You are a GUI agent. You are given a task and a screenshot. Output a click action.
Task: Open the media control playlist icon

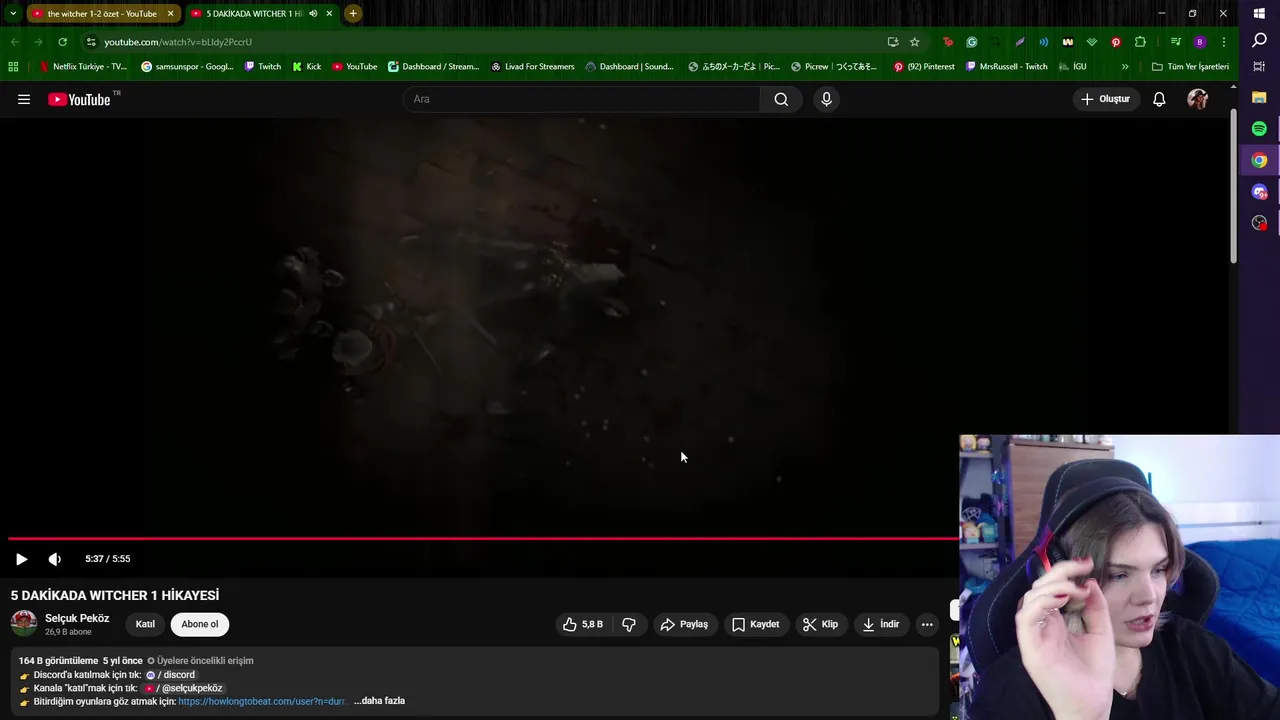1176,42
